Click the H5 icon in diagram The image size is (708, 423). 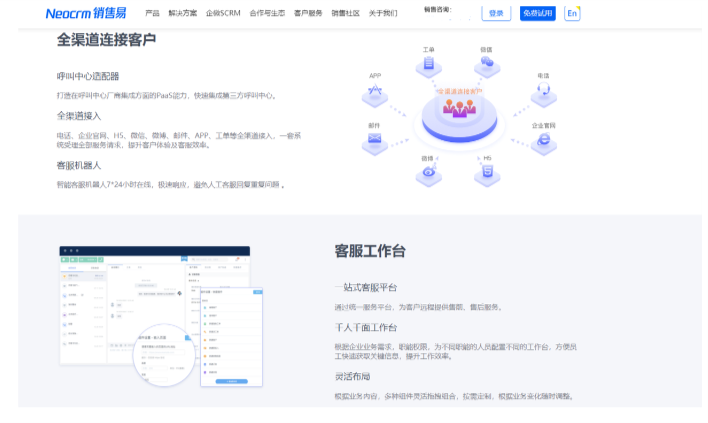(487, 171)
